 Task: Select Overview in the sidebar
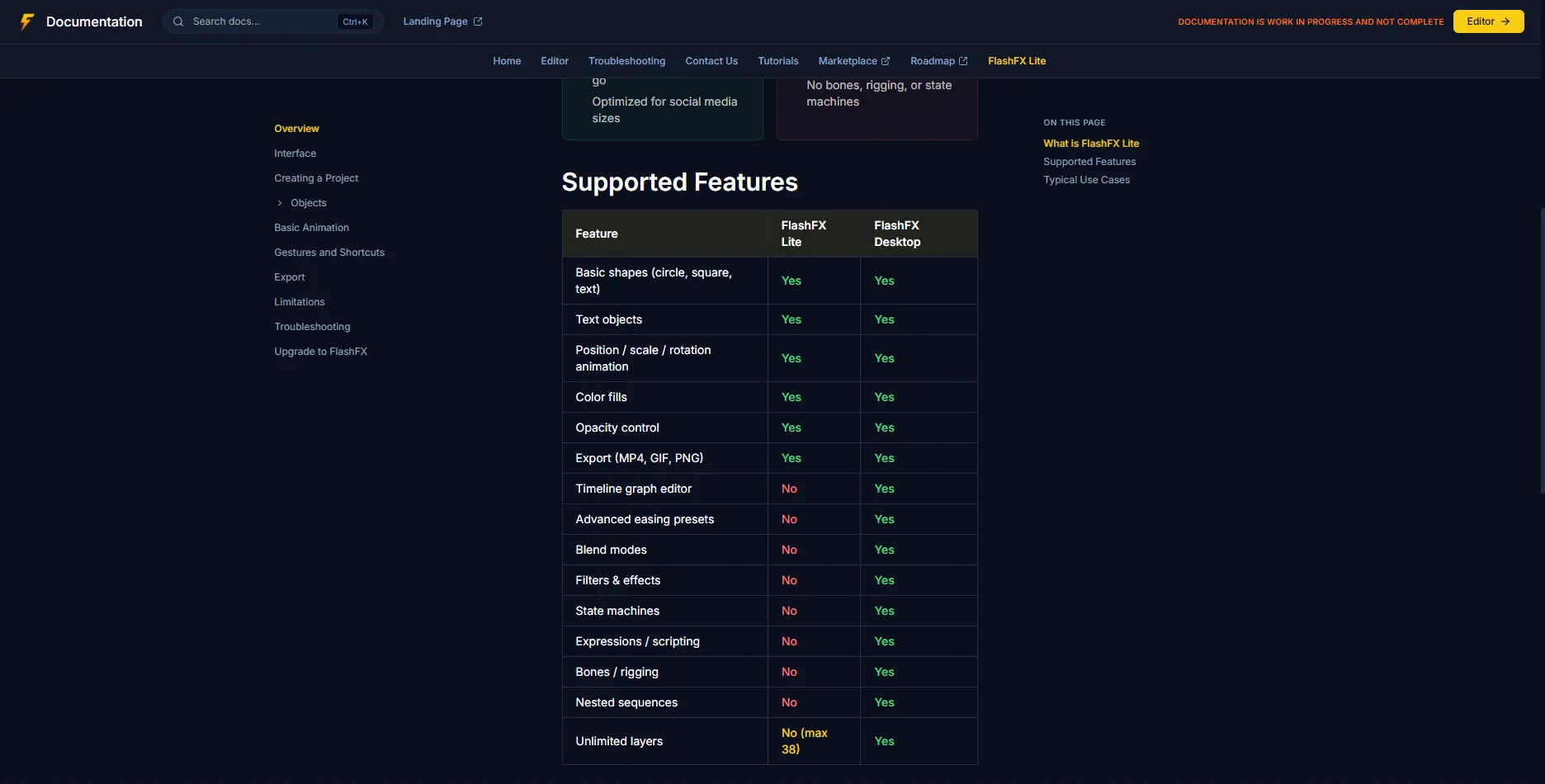tap(296, 129)
